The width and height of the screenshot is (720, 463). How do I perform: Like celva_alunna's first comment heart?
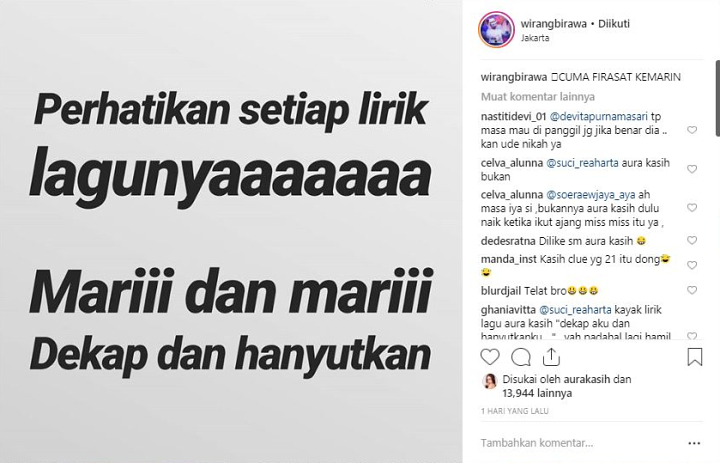pyautogui.click(x=692, y=169)
